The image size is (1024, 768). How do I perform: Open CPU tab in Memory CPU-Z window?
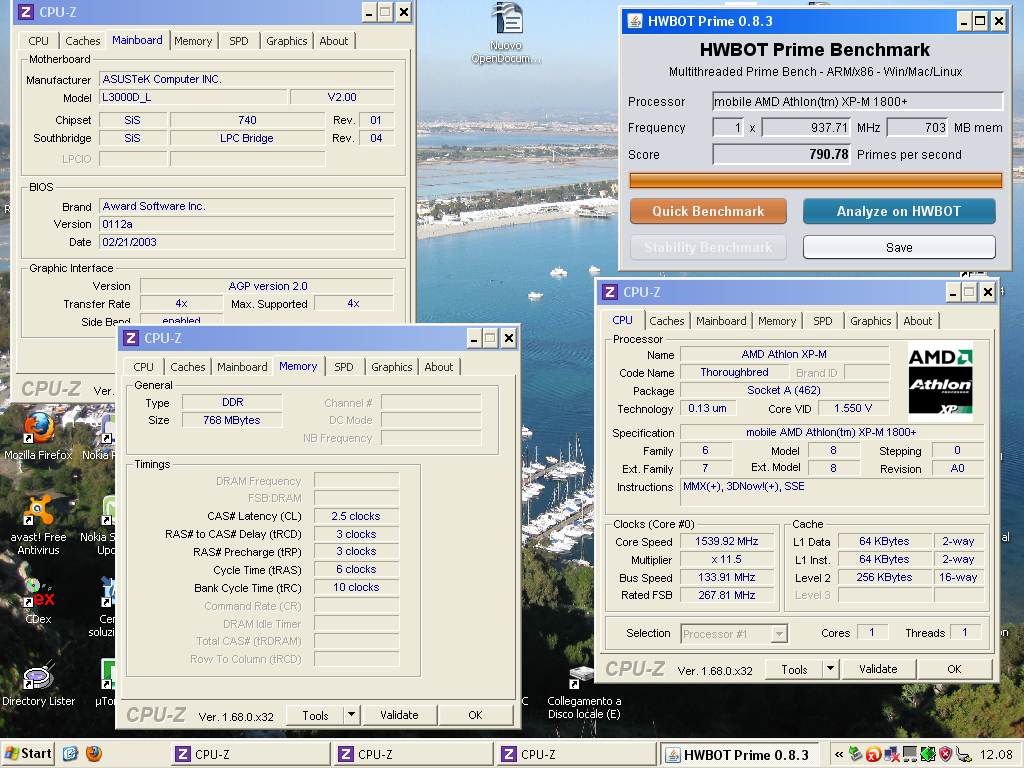pyautogui.click(x=144, y=367)
